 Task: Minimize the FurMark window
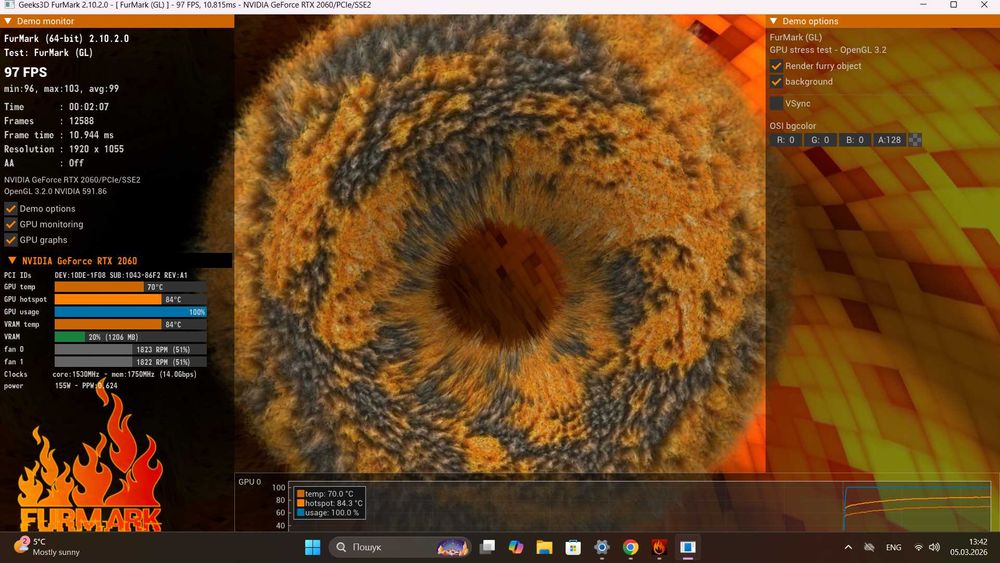pos(923,5)
